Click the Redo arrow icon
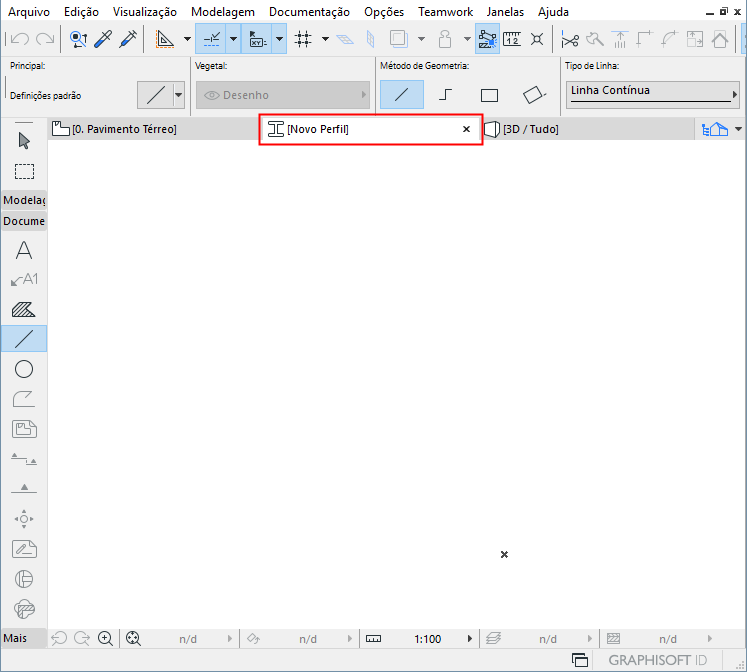The height and width of the screenshot is (672, 747). tap(45, 39)
